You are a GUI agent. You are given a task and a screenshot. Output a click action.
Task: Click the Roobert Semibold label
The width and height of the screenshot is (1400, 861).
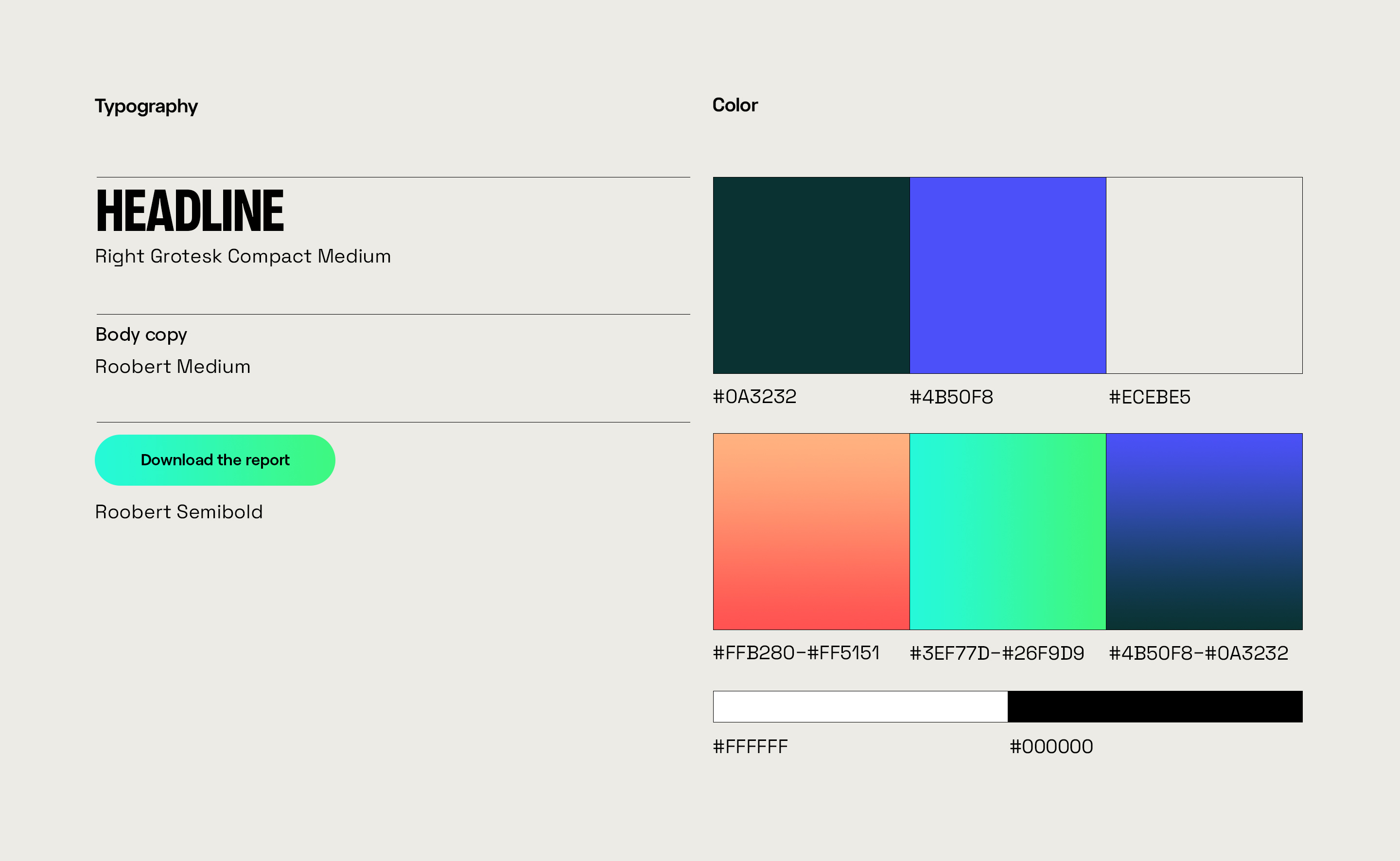[x=179, y=512]
